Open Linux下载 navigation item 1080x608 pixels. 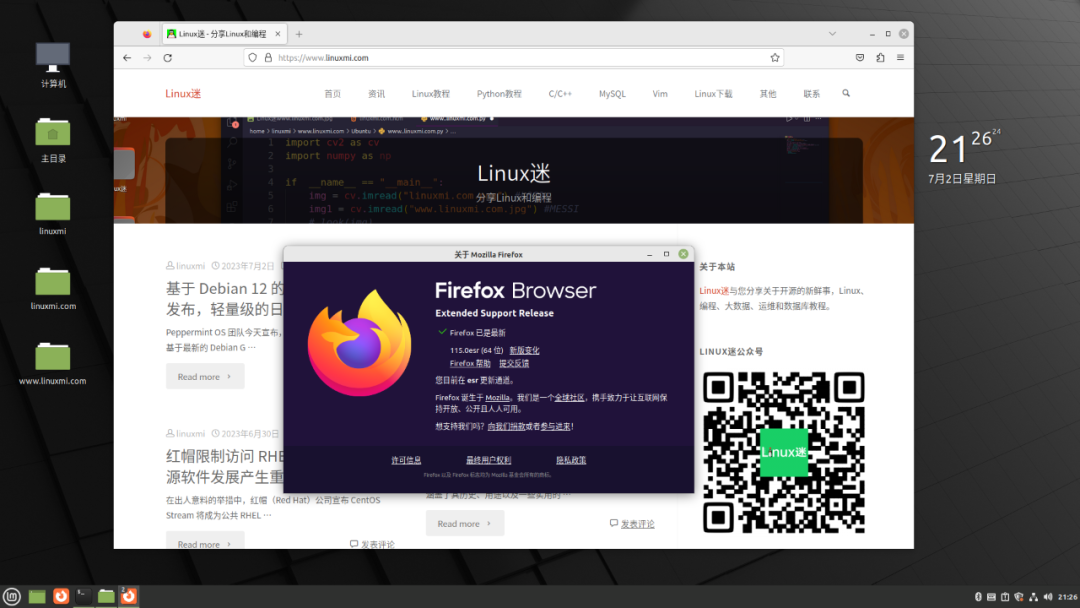click(x=714, y=94)
